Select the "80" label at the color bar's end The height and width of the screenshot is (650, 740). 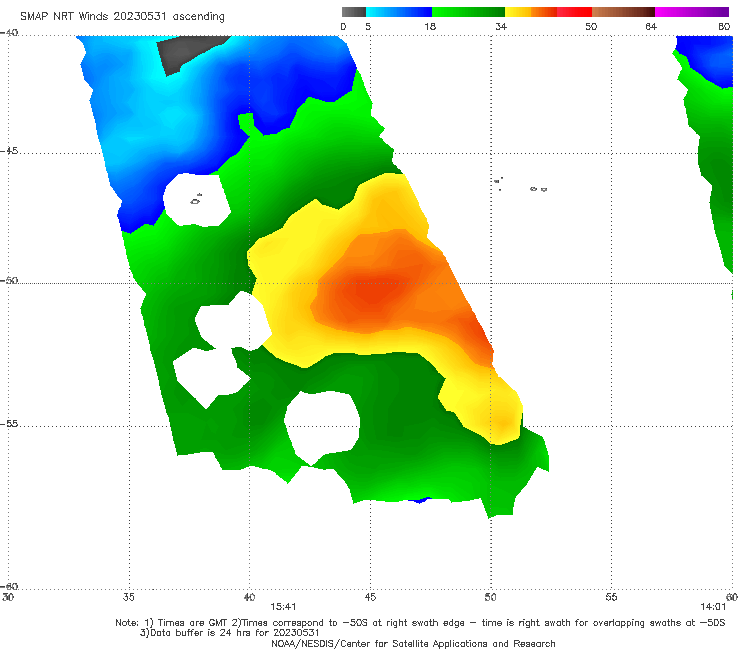coord(724,27)
